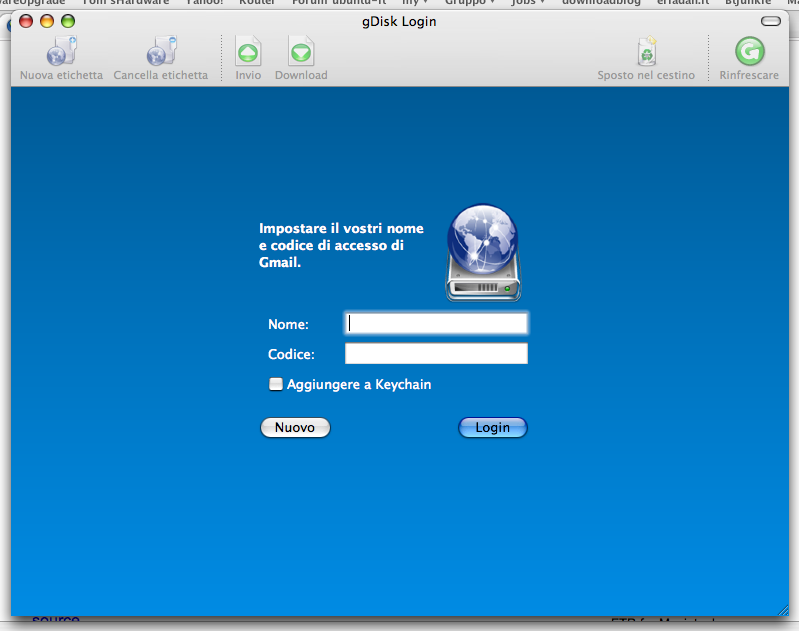Click the Cancella etichetta toolbar icon
Viewport: 799px width, 631px height.
coord(160,52)
